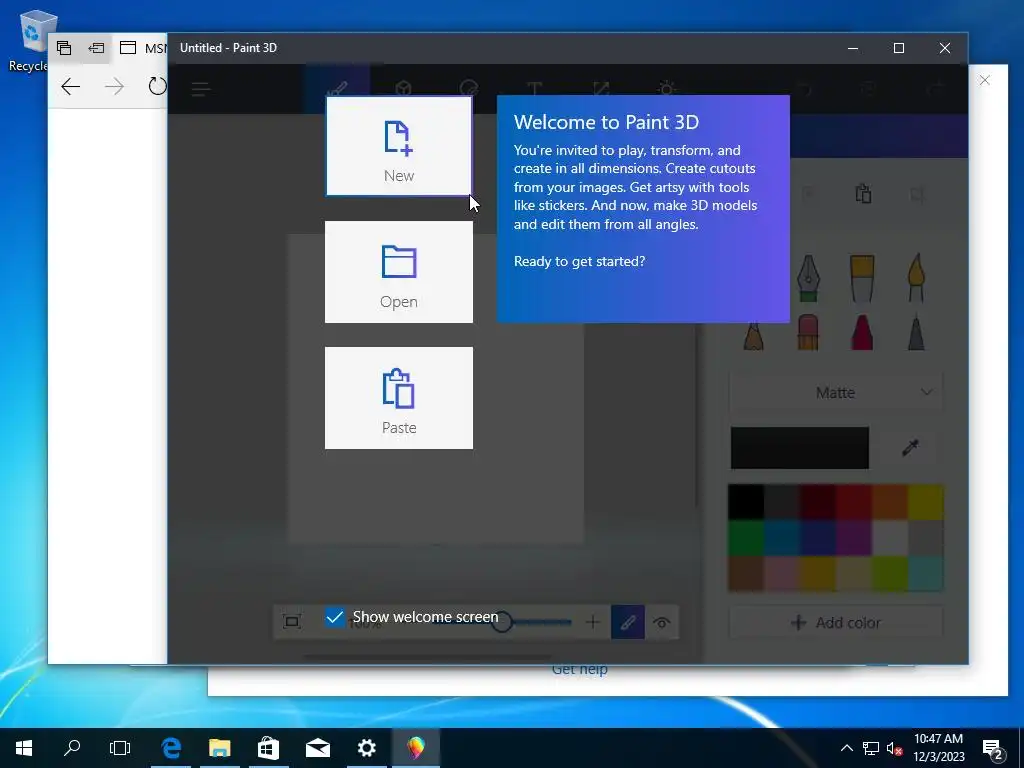Select the Canvas tab in the toolbar
This screenshot has height=768, width=1024.
(x=601, y=89)
